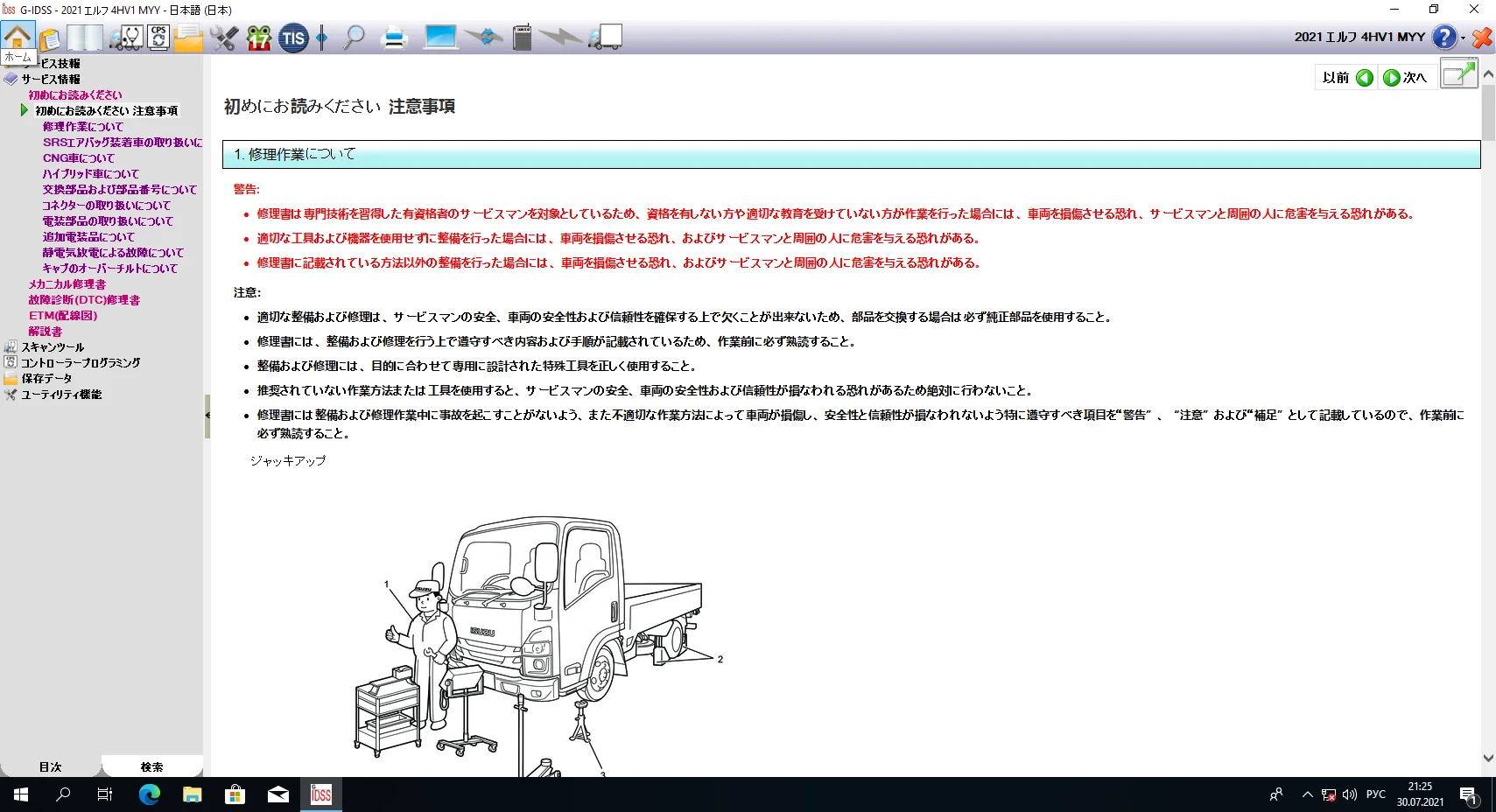This screenshot has height=812, width=1496.
Task: Open the dropdown arrow next to the help icon
Action: pos(1463,38)
